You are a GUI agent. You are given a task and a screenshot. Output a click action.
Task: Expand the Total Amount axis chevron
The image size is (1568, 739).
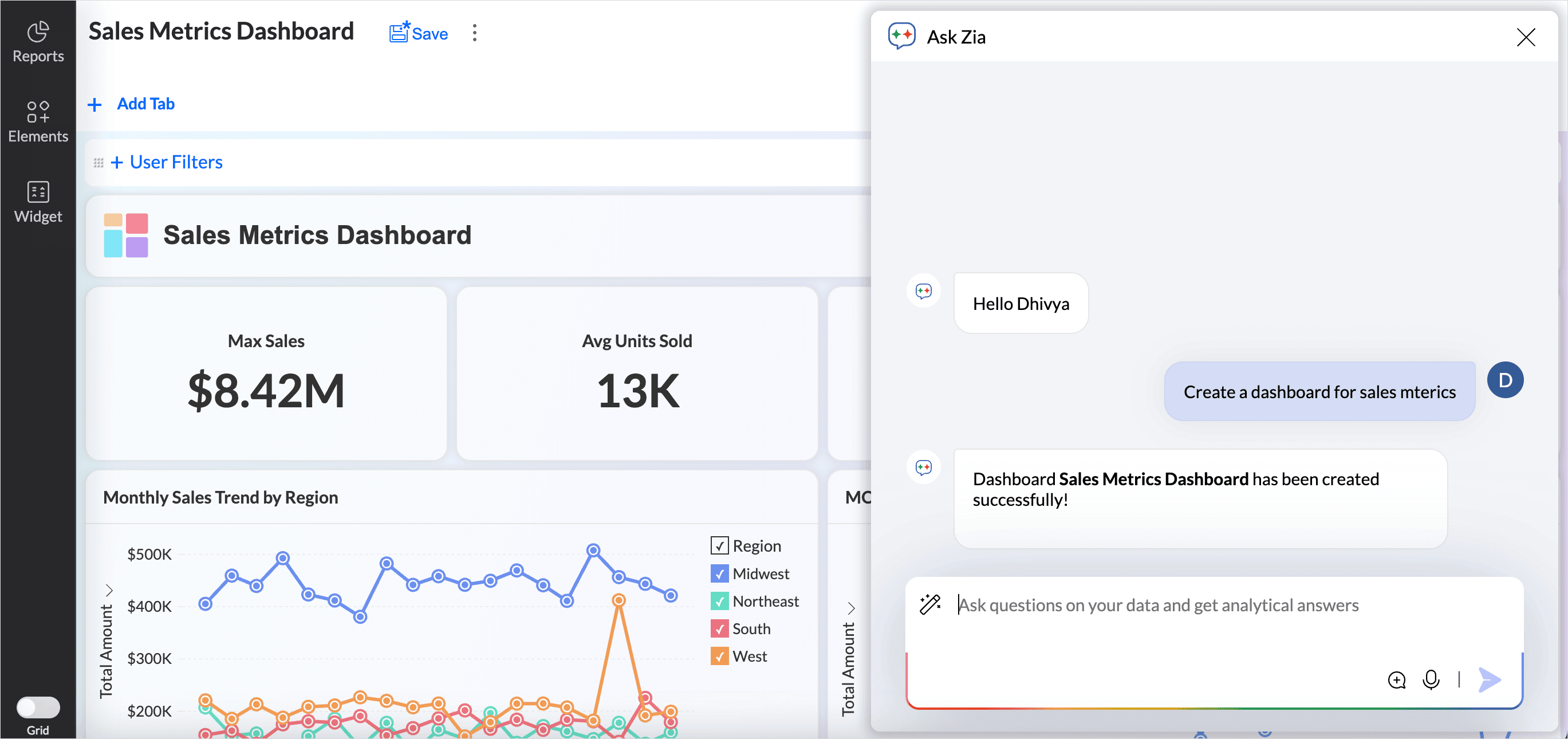point(109,590)
